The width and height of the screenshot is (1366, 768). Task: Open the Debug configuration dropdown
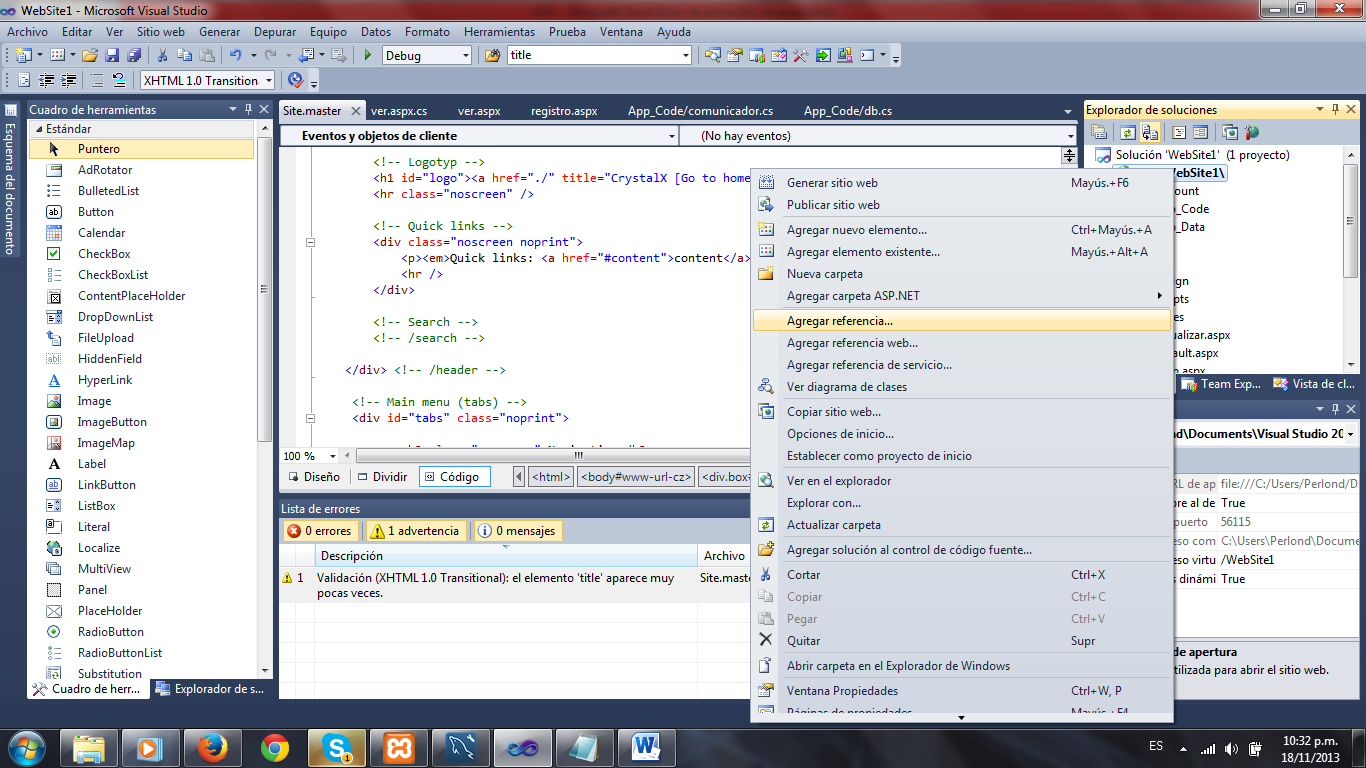pyautogui.click(x=427, y=56)
